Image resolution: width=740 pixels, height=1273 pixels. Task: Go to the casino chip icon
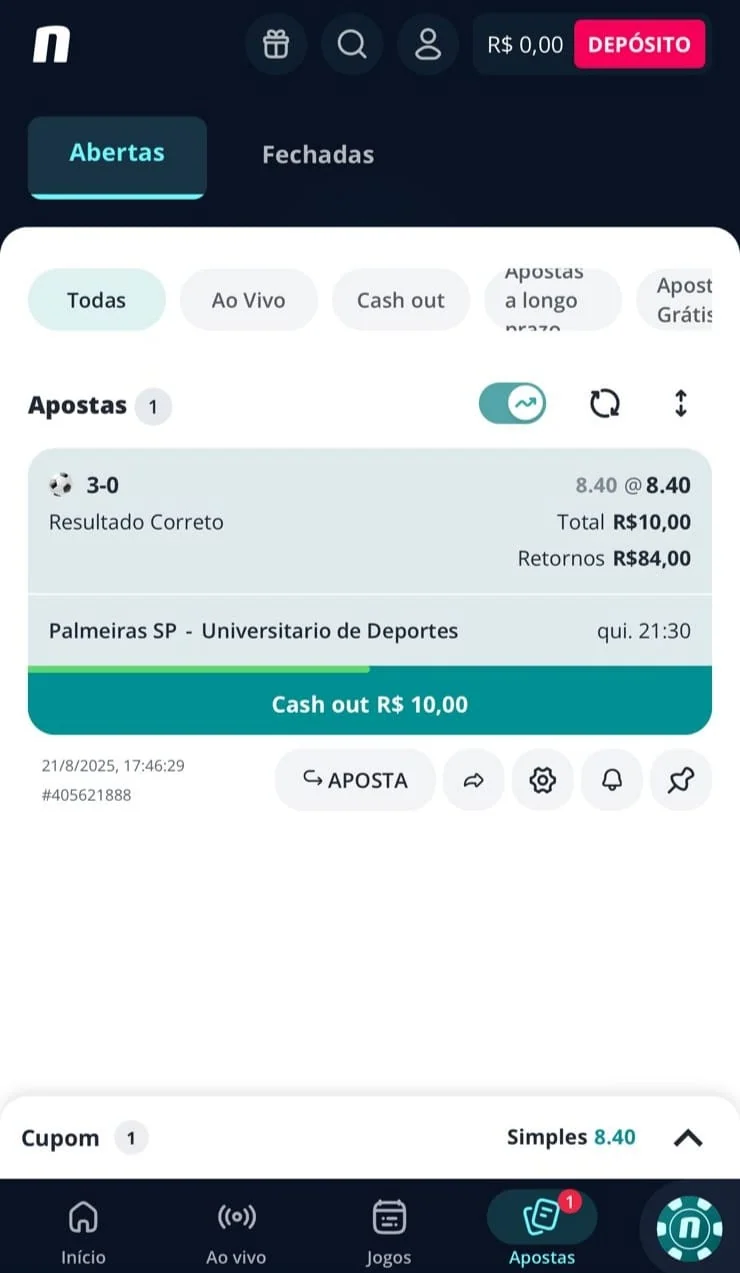point(686,1228)
